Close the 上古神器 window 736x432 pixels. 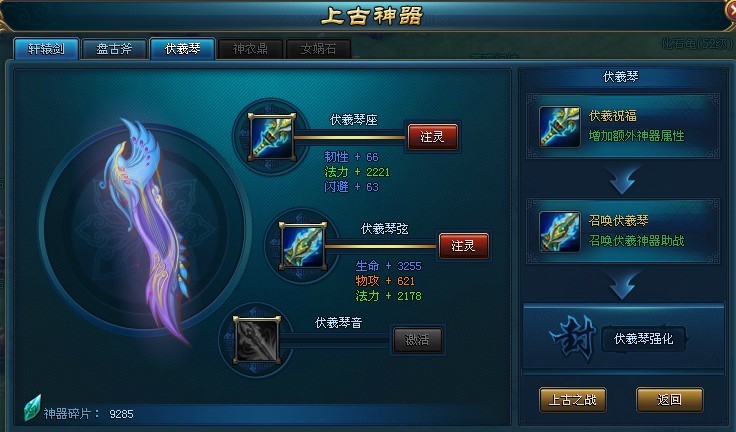coord(730,9)
